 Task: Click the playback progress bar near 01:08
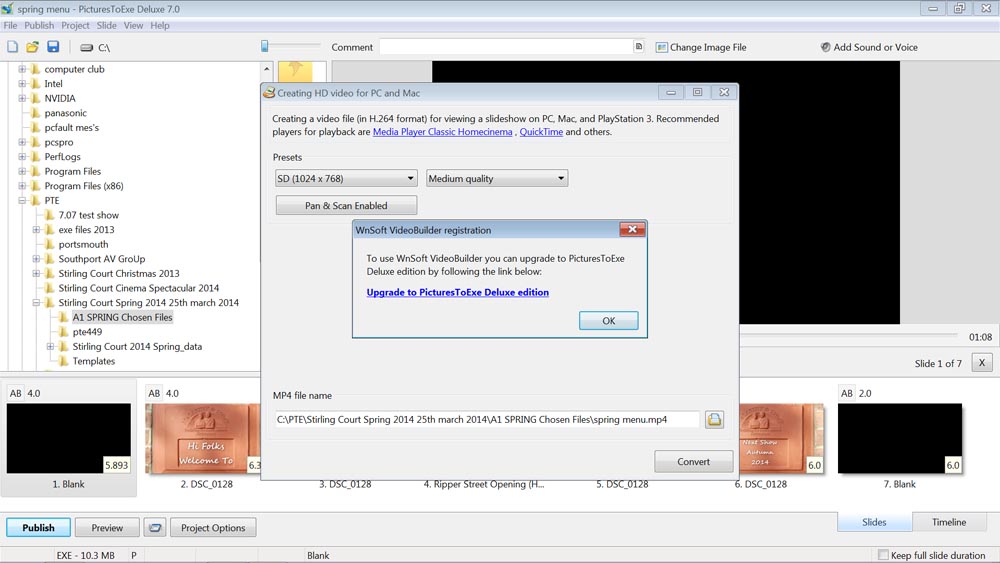pyautogui.click(x=848, y=335)
